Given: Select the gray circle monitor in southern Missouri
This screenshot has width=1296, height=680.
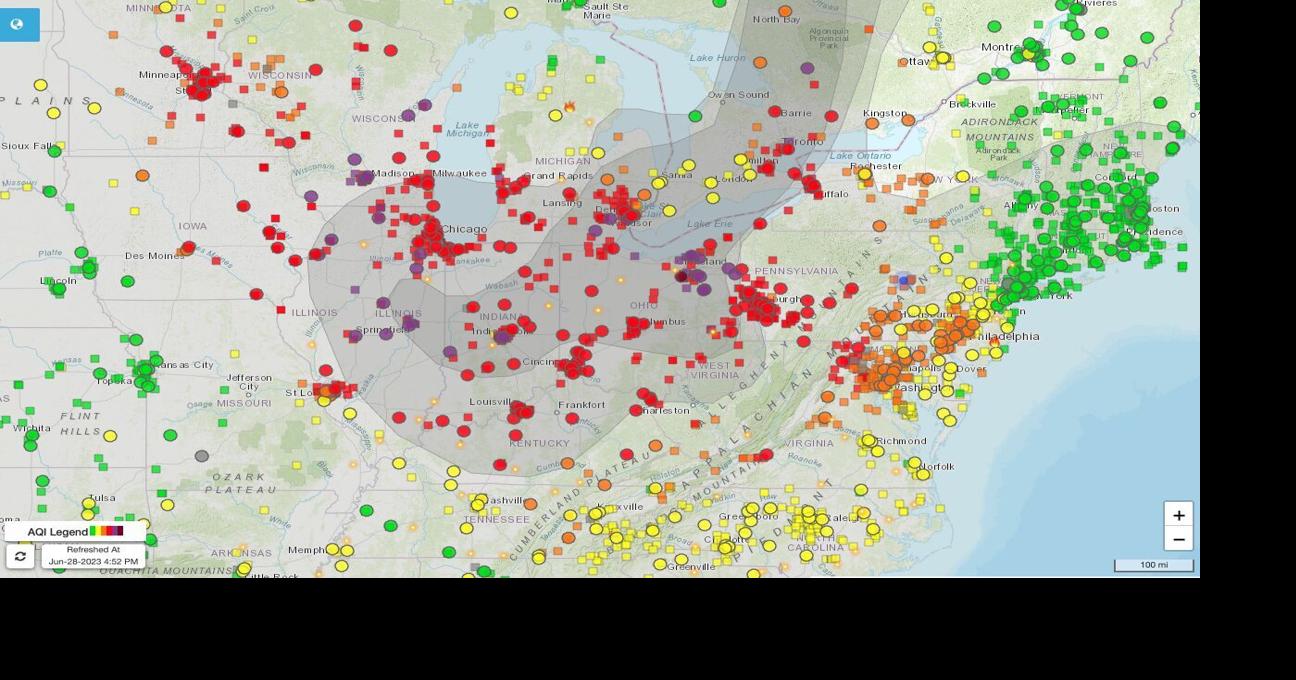Looking at the screenshot, I should point(202,456).
